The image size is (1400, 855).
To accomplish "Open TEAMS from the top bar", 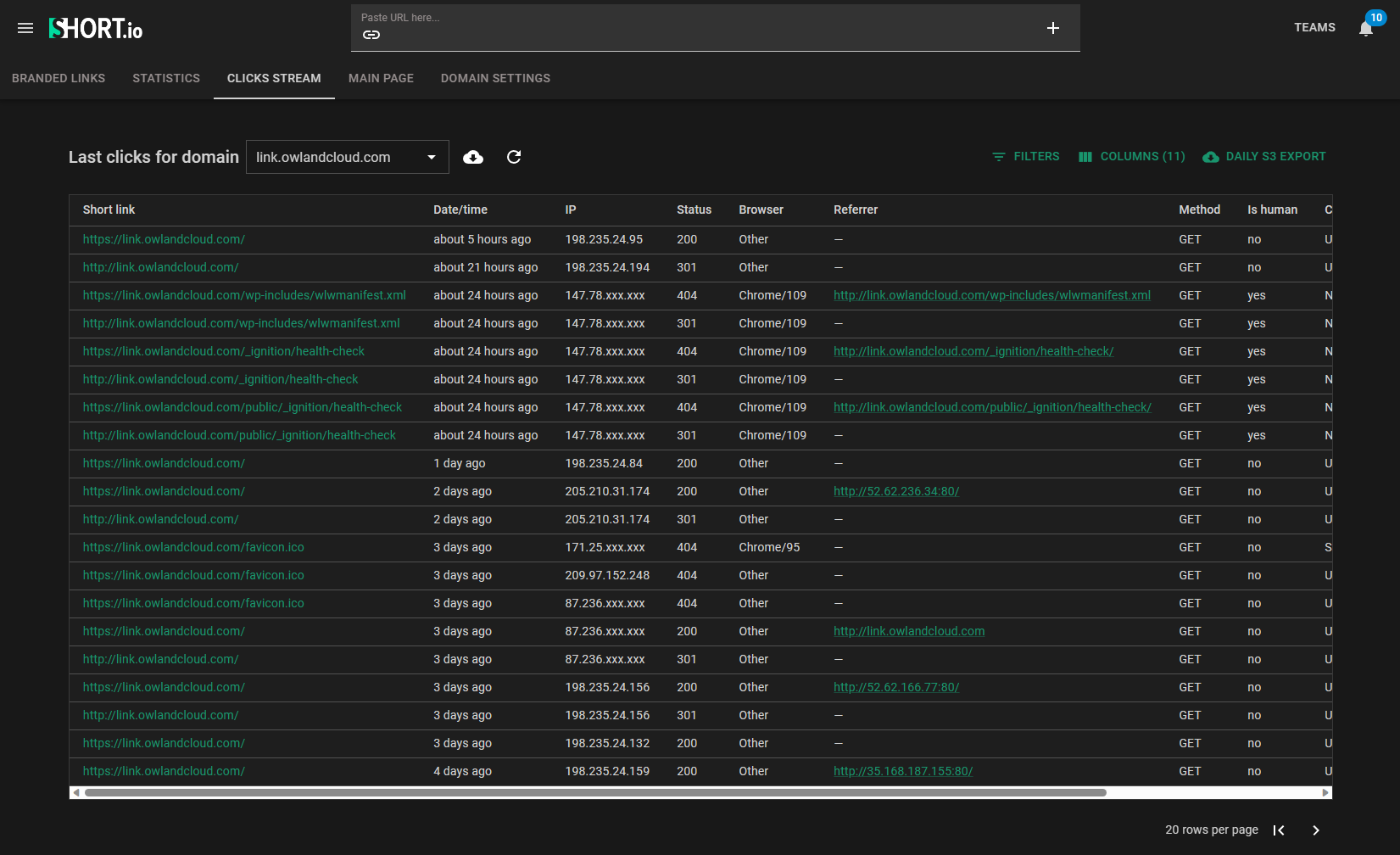I will [1314, 27].
